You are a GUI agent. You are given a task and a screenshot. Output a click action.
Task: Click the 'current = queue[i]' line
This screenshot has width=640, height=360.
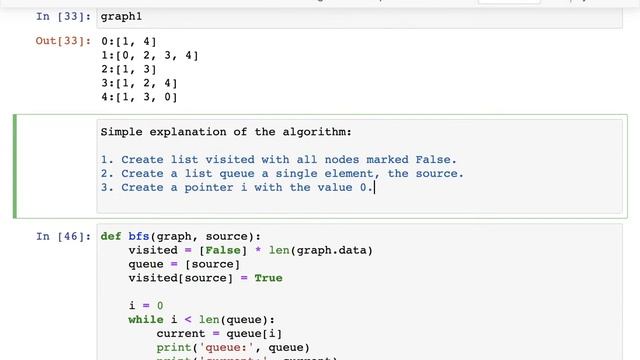pos(219,333)
